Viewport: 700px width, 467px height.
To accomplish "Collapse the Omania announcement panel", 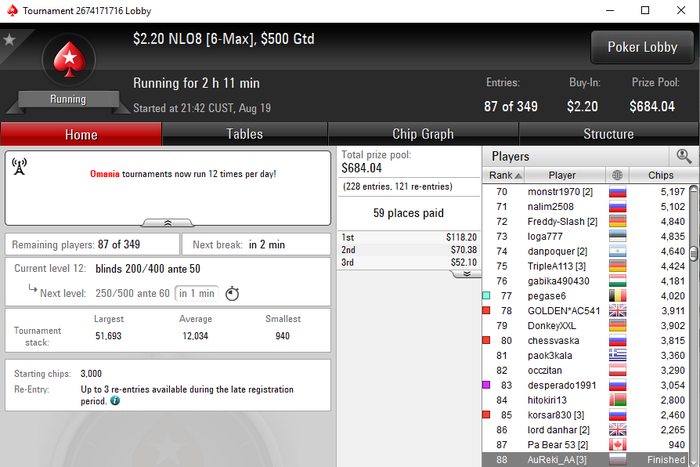I will coord(168,222).
